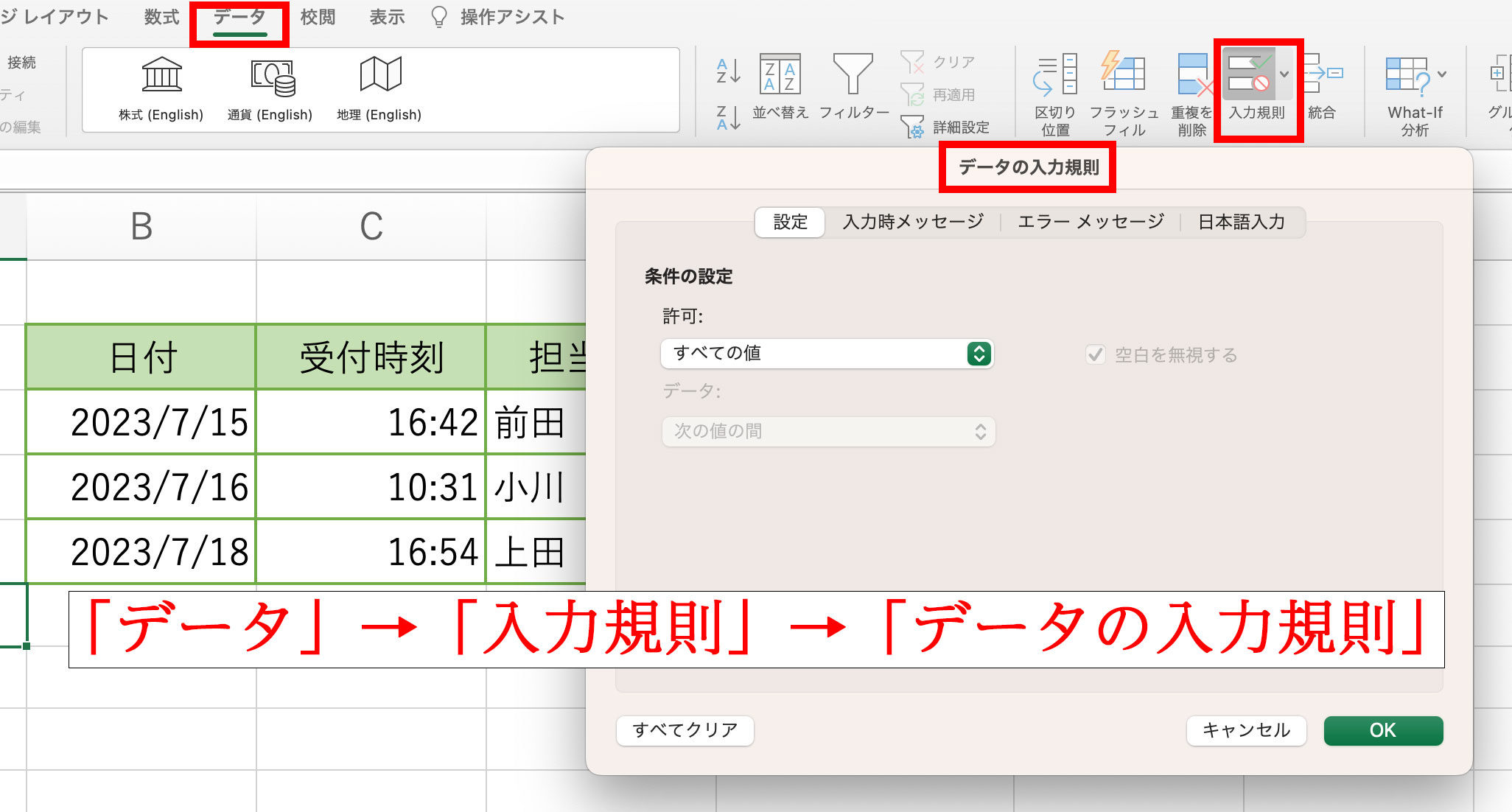Sort descending with the Z to A icon

728,118
